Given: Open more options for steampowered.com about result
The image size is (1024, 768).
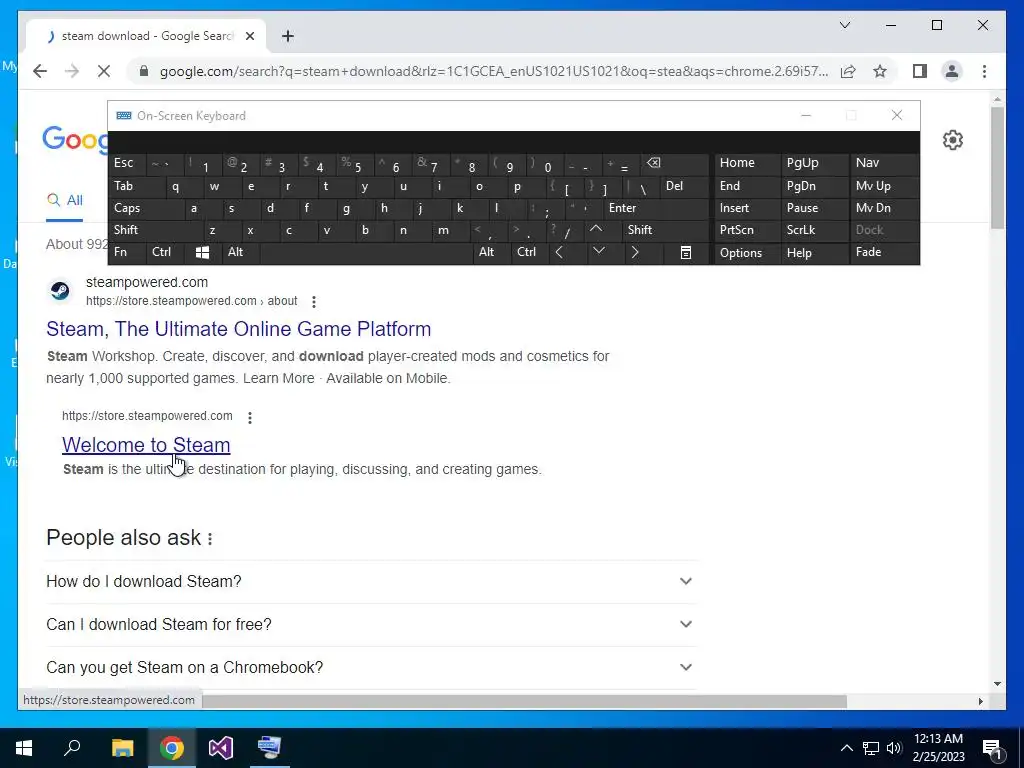Looking at the screenshot, I should click(x=314, y=302).
